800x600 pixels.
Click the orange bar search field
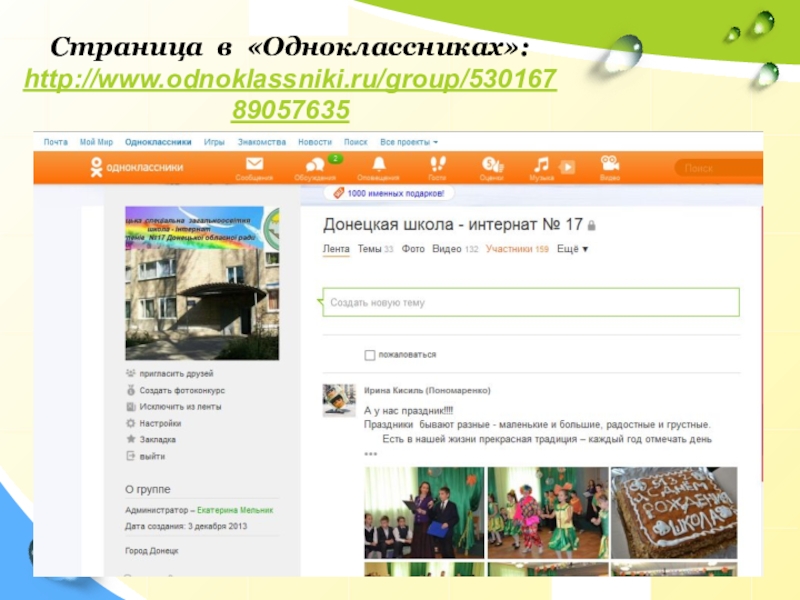(x=718, y=168)
